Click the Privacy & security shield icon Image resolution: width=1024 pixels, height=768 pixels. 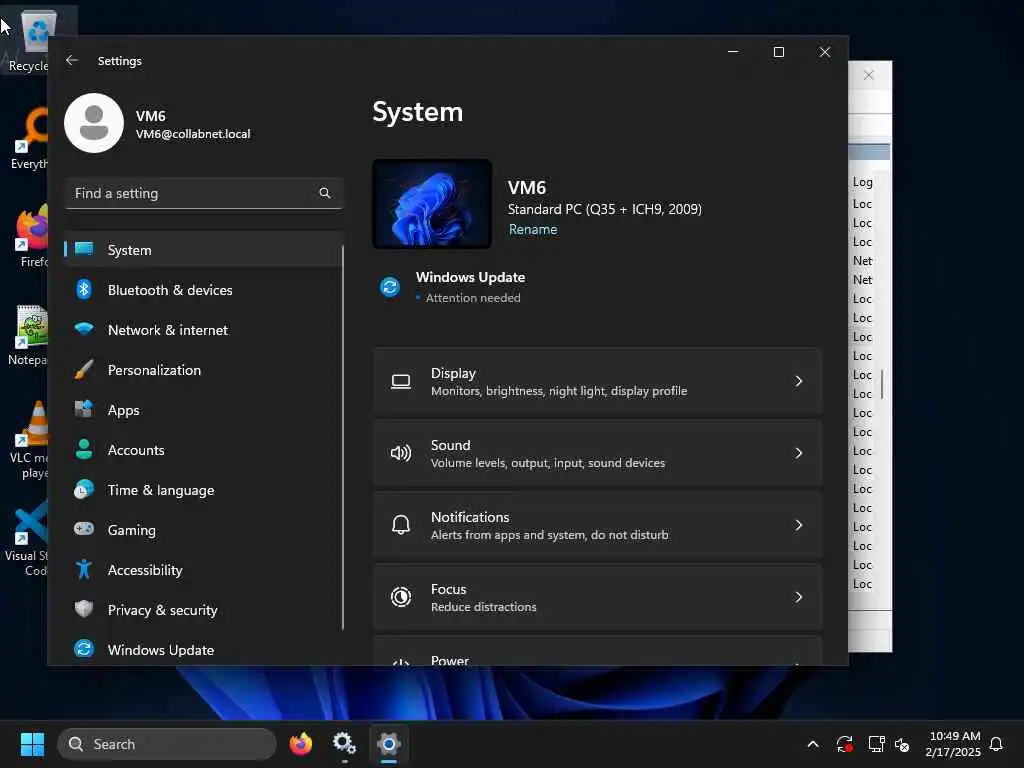tap(84, 609)
